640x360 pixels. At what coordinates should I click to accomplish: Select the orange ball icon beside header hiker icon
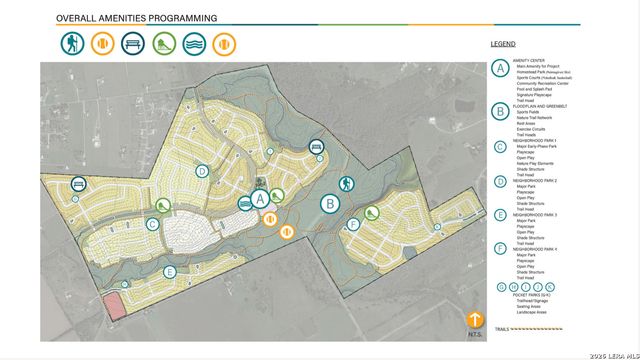(x=102, y=44)
